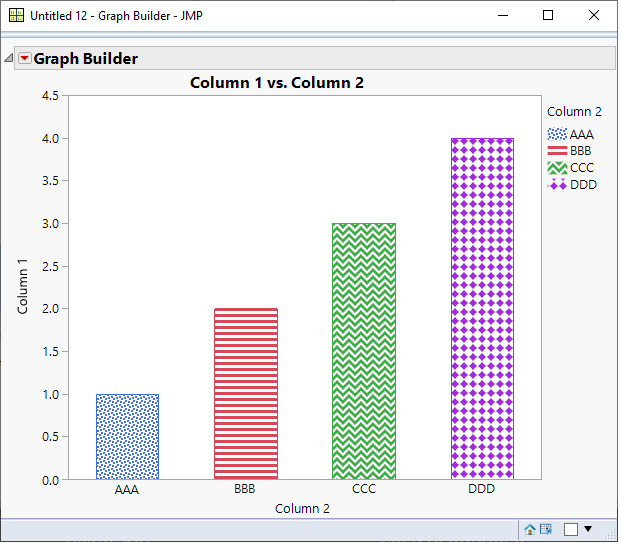Click the Y-axis label 'Column 1'
This screenshot has width=621, height=546.
[23, 287]
